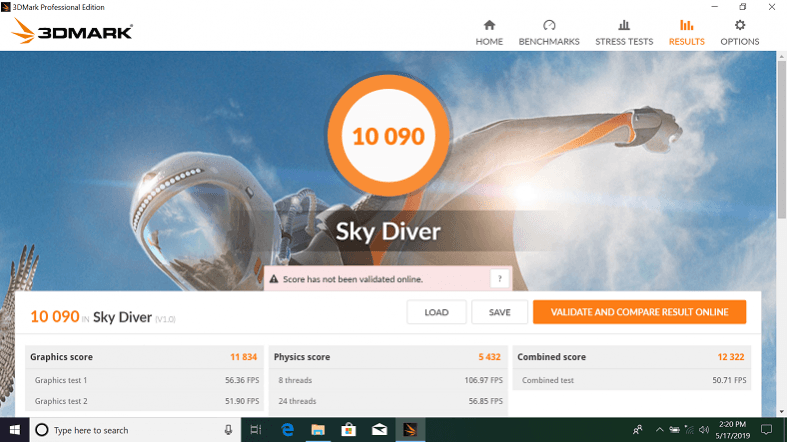Open the Wi-Fi network icon

(689, 430)
